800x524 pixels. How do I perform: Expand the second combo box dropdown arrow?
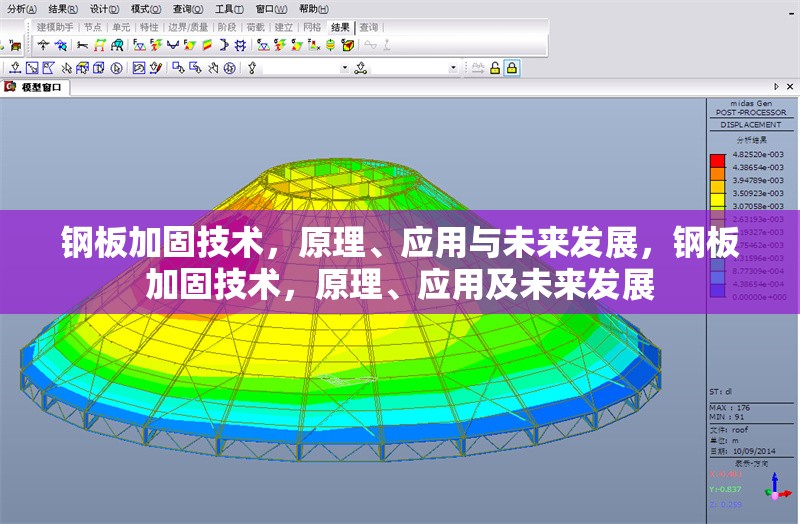(453, 68)
